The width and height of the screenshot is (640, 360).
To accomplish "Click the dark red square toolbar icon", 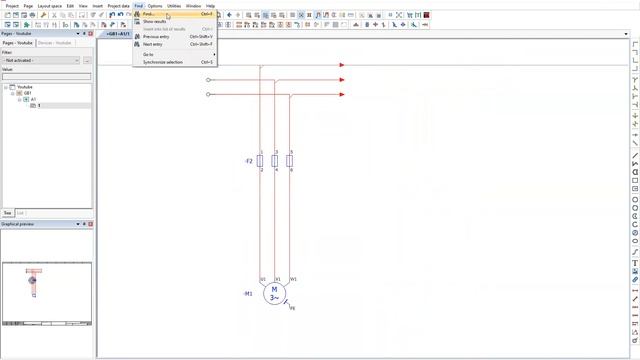I will point(427,15).
